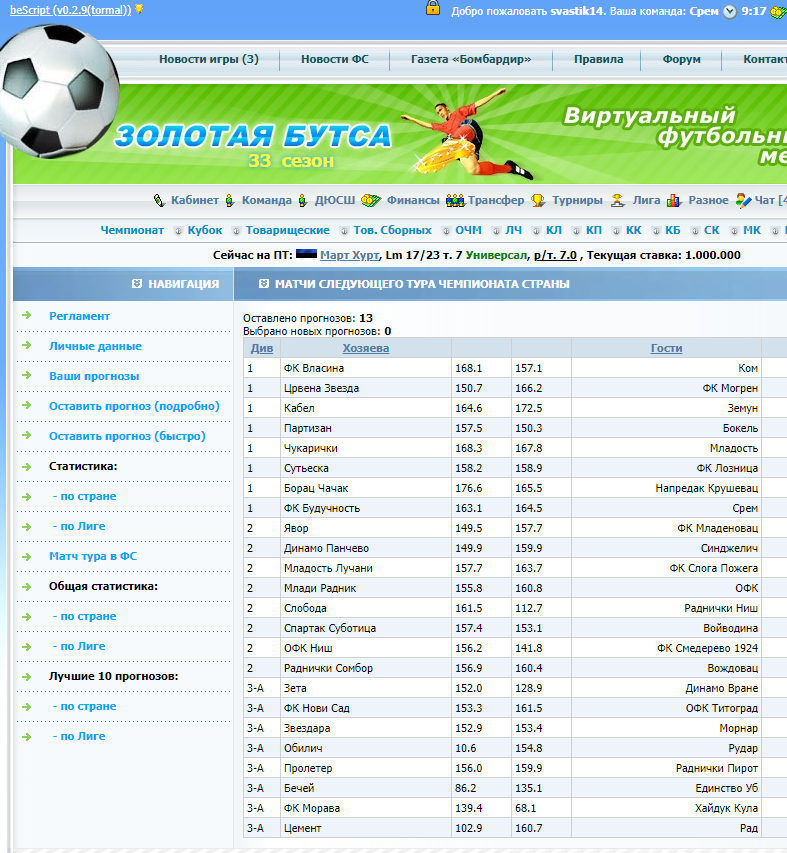Sort table by Хозяева column header
This screenshot has height=853, width=787.
click(365, 348)
